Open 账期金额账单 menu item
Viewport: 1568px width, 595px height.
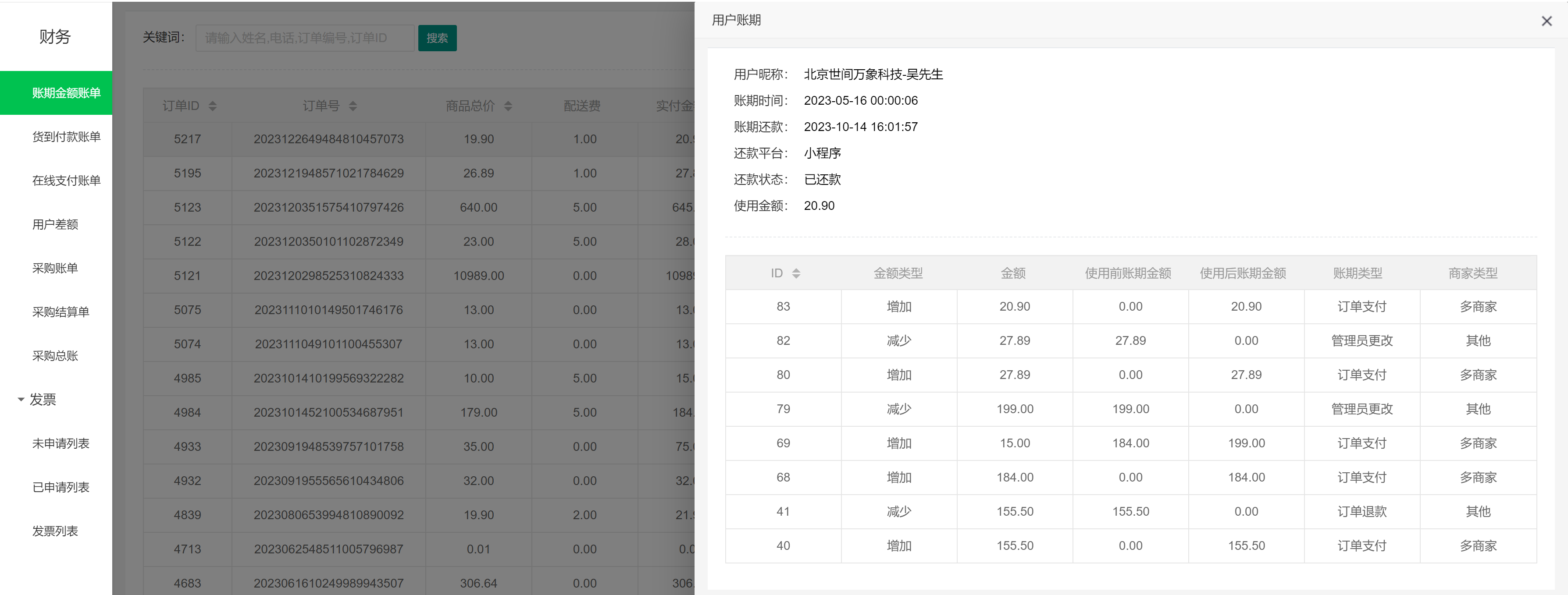click(x=66, y=93)
